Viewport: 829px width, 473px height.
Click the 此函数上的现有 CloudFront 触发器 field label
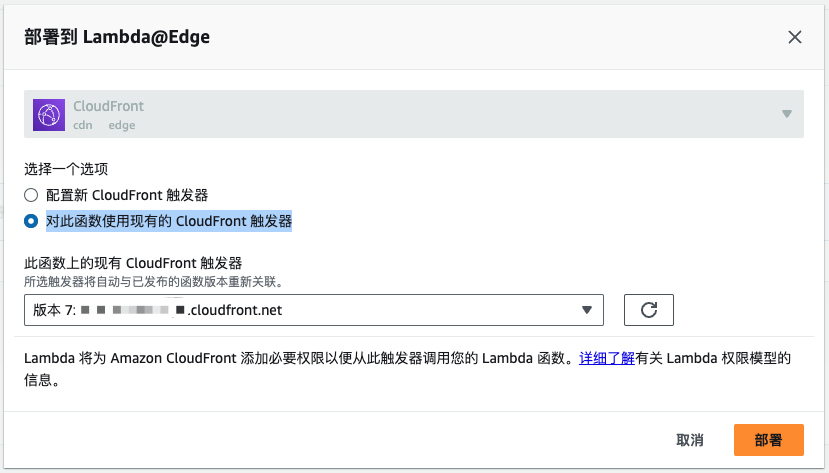pyautogui.click(x=133, y=263)
